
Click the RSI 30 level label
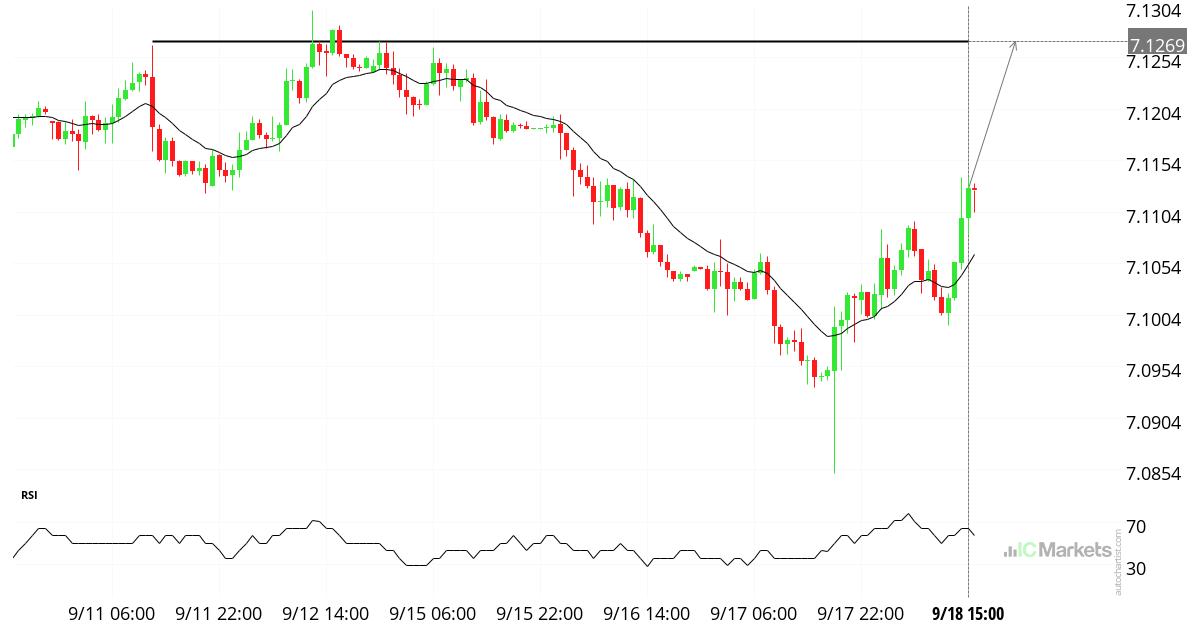(1136, 569)
